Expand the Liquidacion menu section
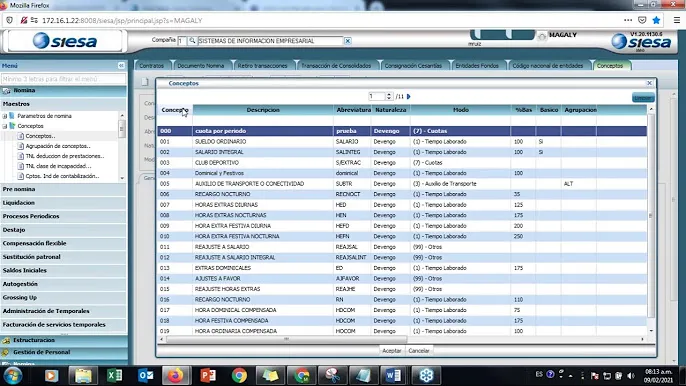 [63, 203]
